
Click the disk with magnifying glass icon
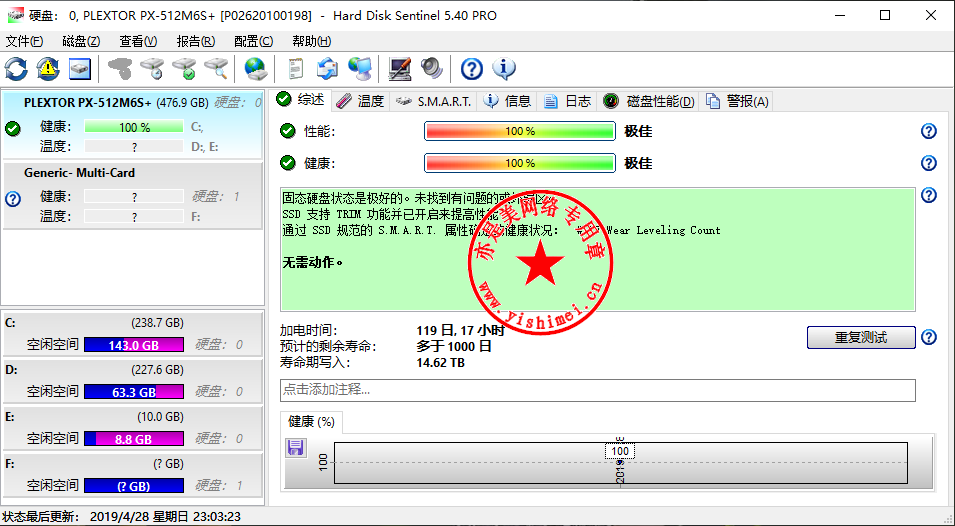[x=216, y=69]
